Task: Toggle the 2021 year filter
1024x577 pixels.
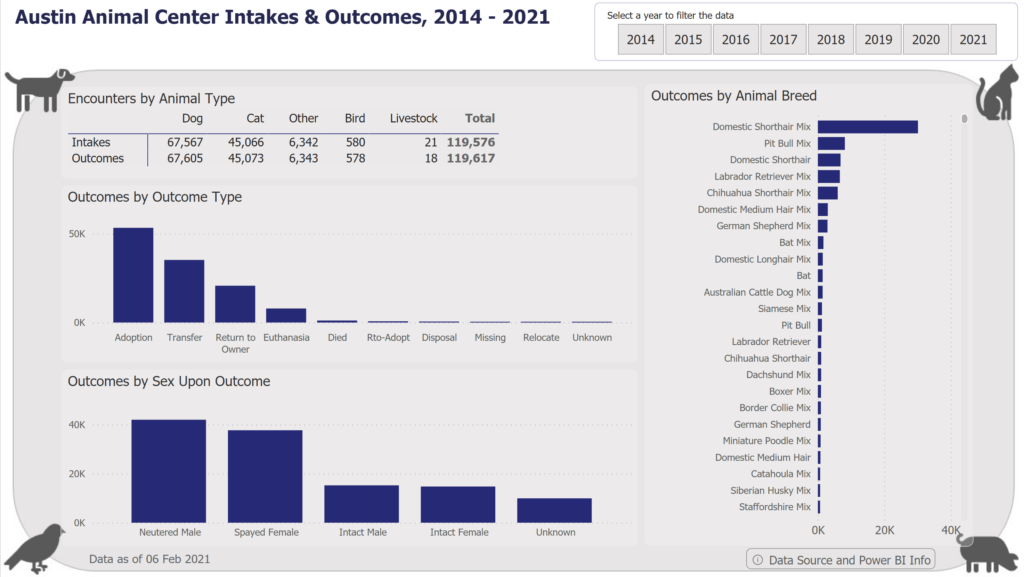Action: click(972, 39)
